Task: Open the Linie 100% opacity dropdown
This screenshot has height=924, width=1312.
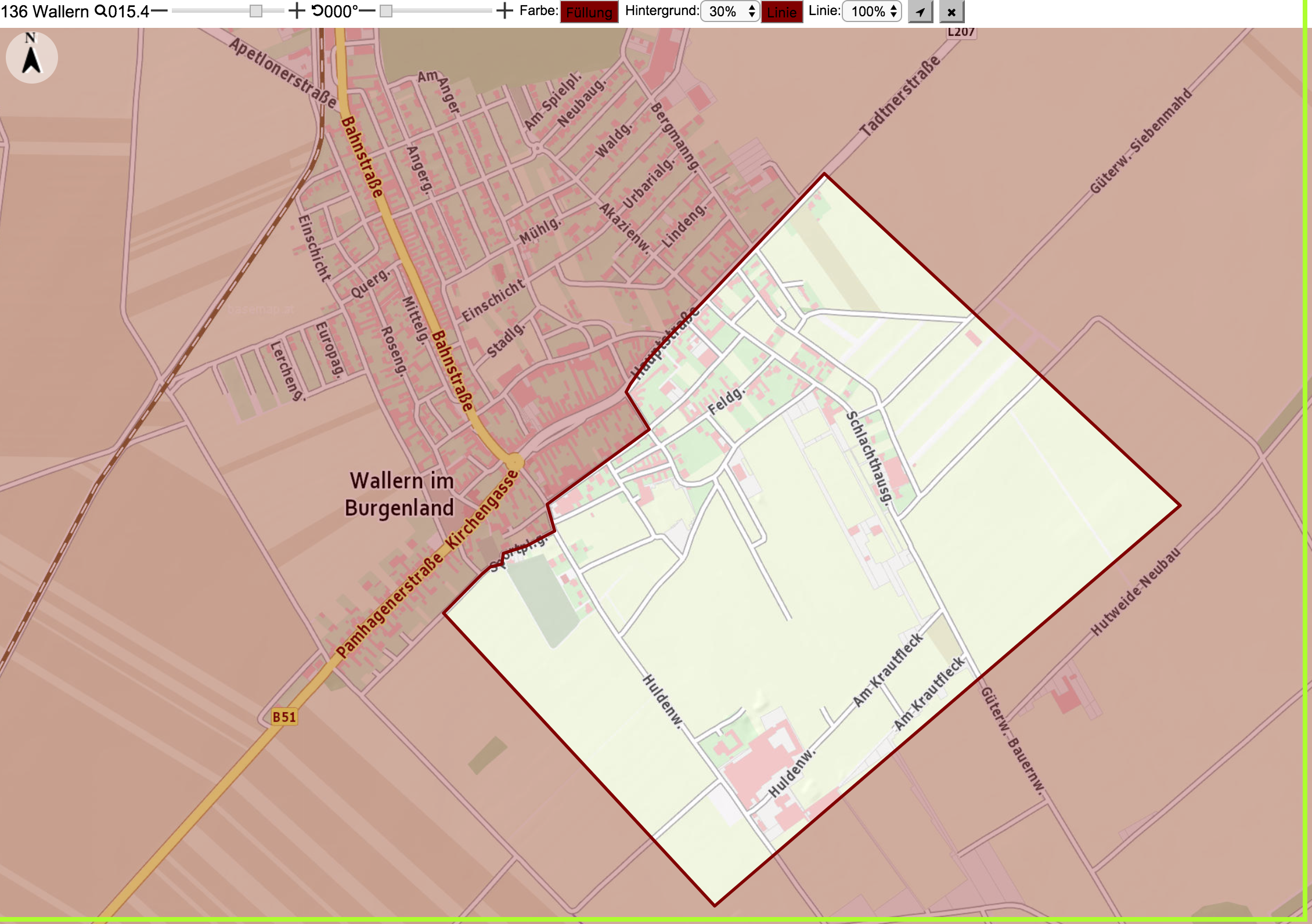Action: [872, 12]
